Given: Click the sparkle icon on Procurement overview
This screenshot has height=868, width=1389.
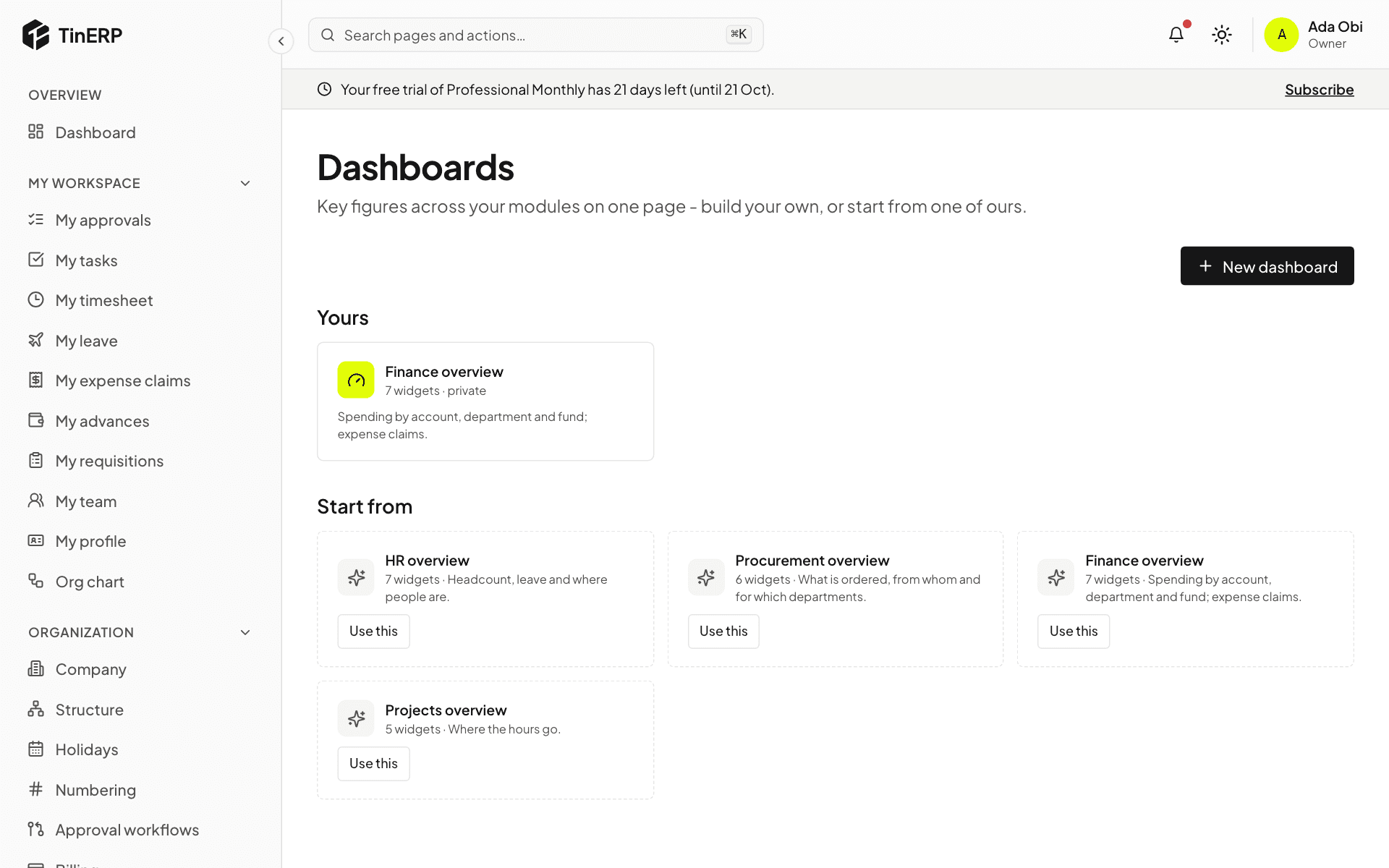Looking at the screenshot, I should point(706,577).
